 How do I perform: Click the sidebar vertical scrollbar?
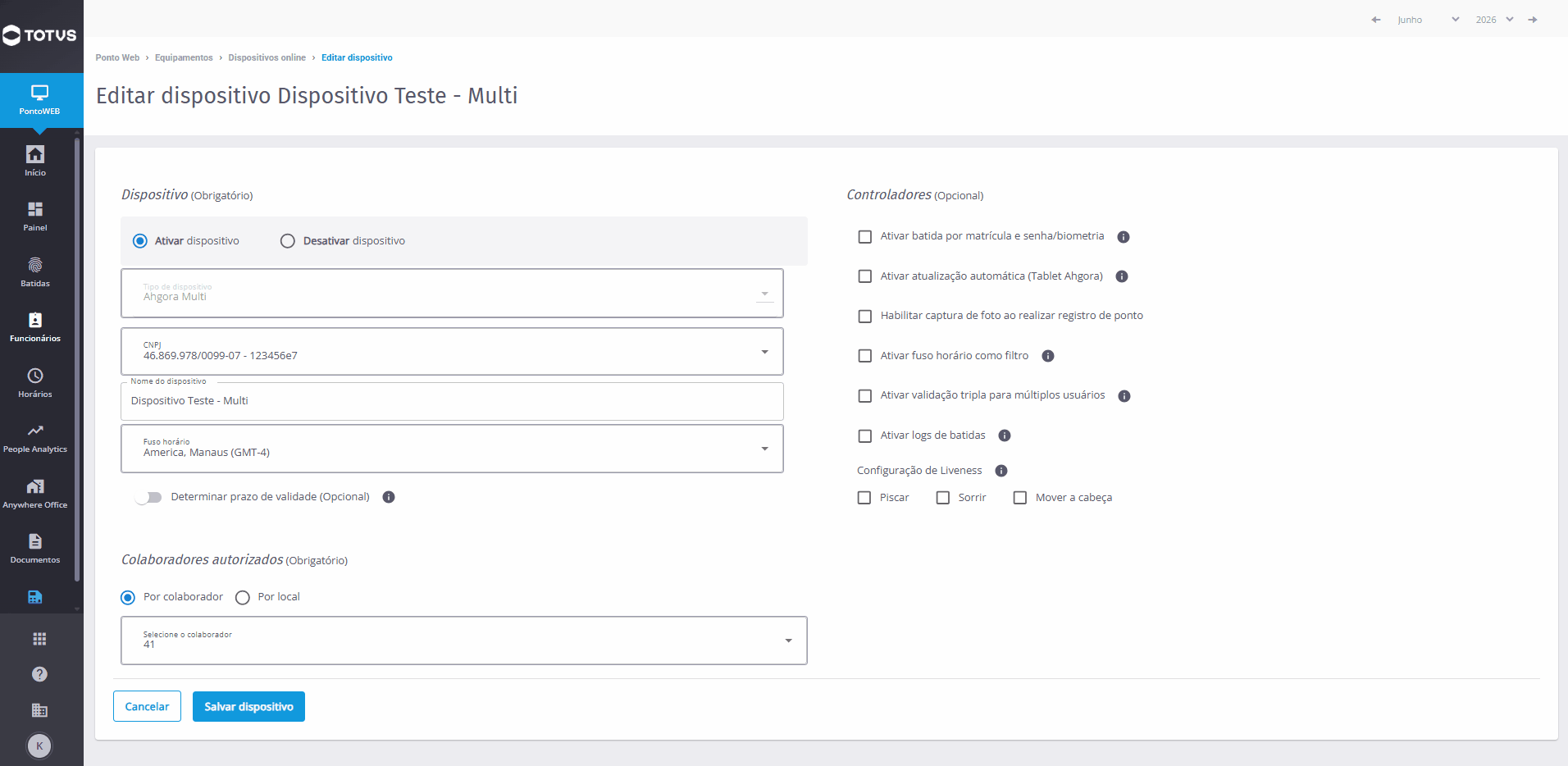(77, 361)
